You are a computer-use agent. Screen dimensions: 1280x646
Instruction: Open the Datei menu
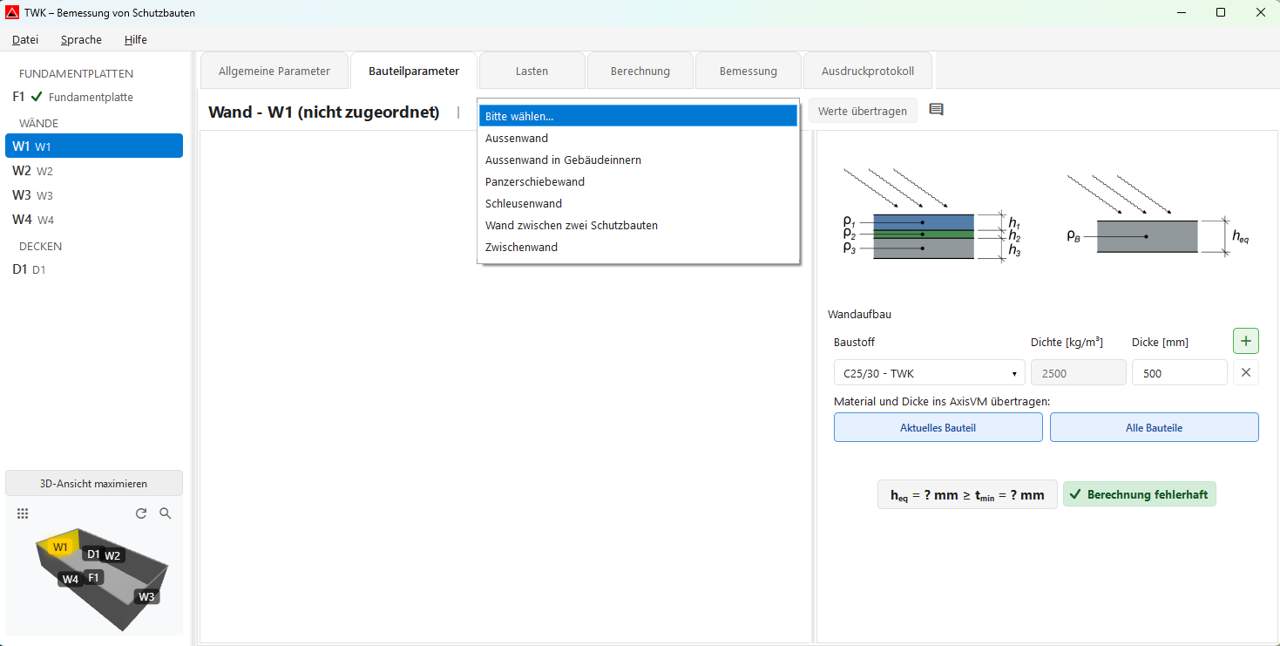click(24, 39)
